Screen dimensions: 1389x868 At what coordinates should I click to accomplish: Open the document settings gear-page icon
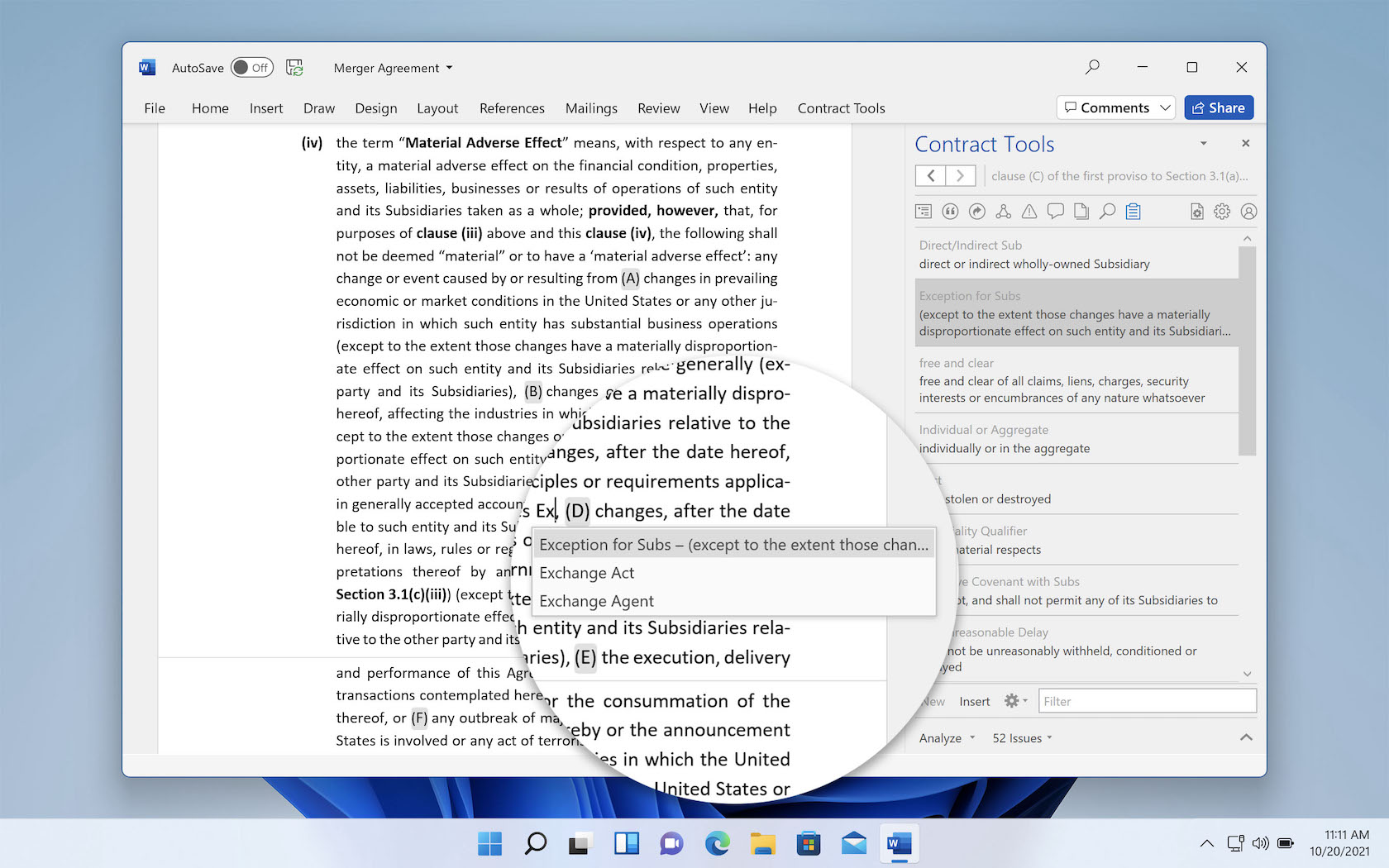pos(1196,212)
